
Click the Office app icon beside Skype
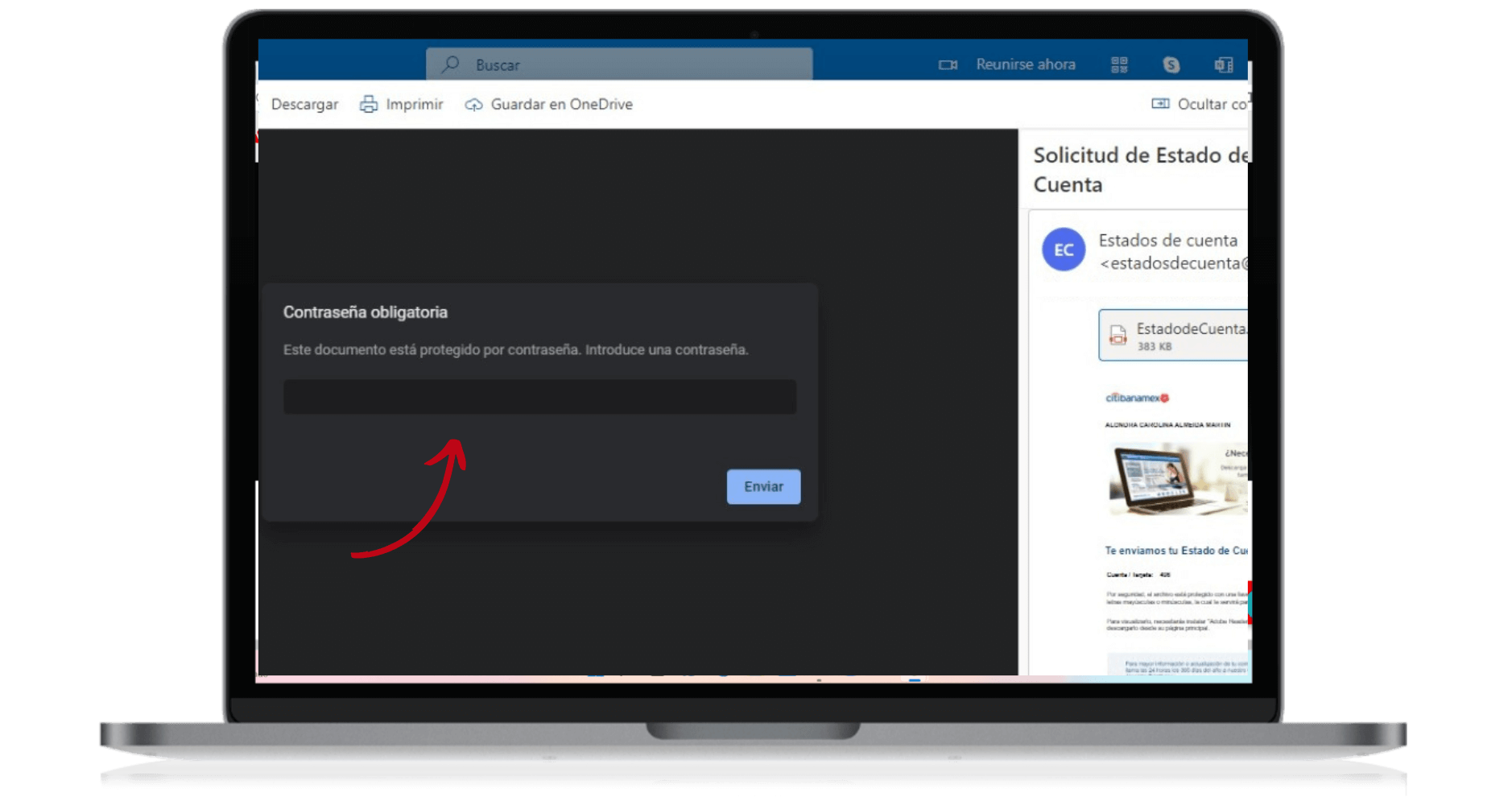[x=1224, y=64]
